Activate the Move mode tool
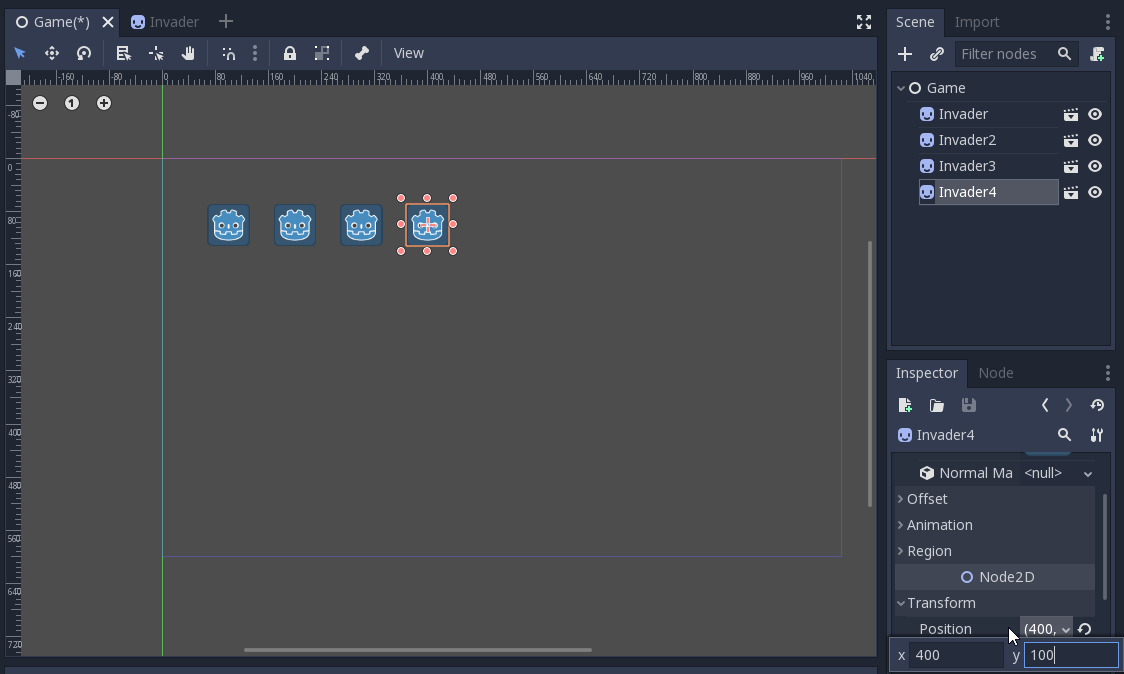The width and height of the screenshot is (1124, 674). 52,53
